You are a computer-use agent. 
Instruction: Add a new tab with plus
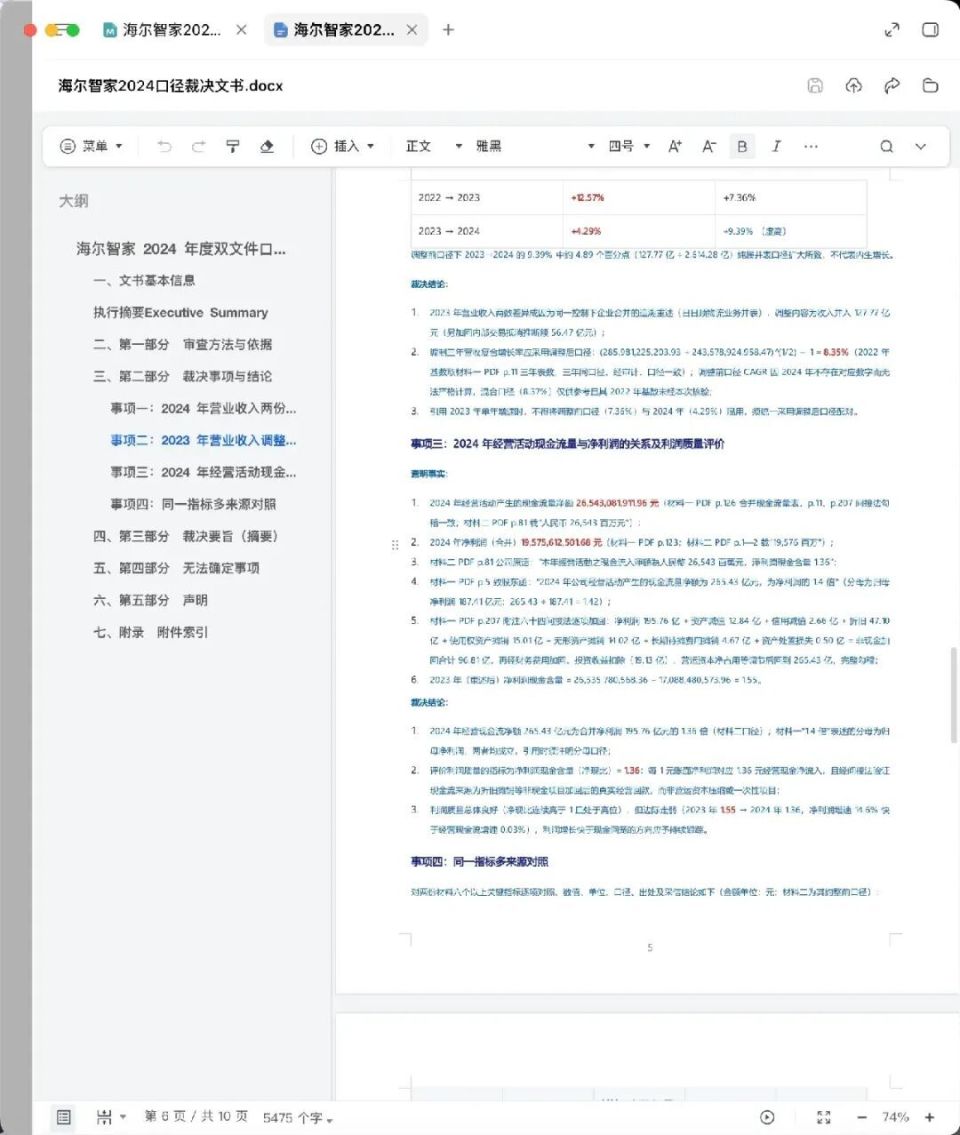448,30
